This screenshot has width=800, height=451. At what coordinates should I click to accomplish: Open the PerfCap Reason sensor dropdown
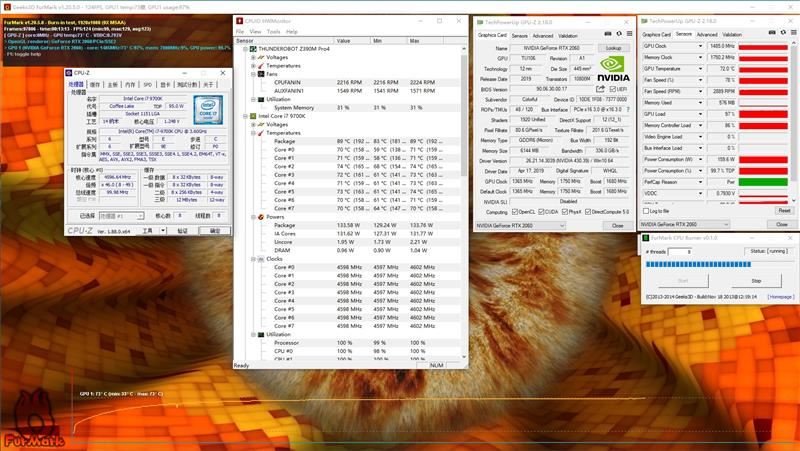[x=700, y=182]
